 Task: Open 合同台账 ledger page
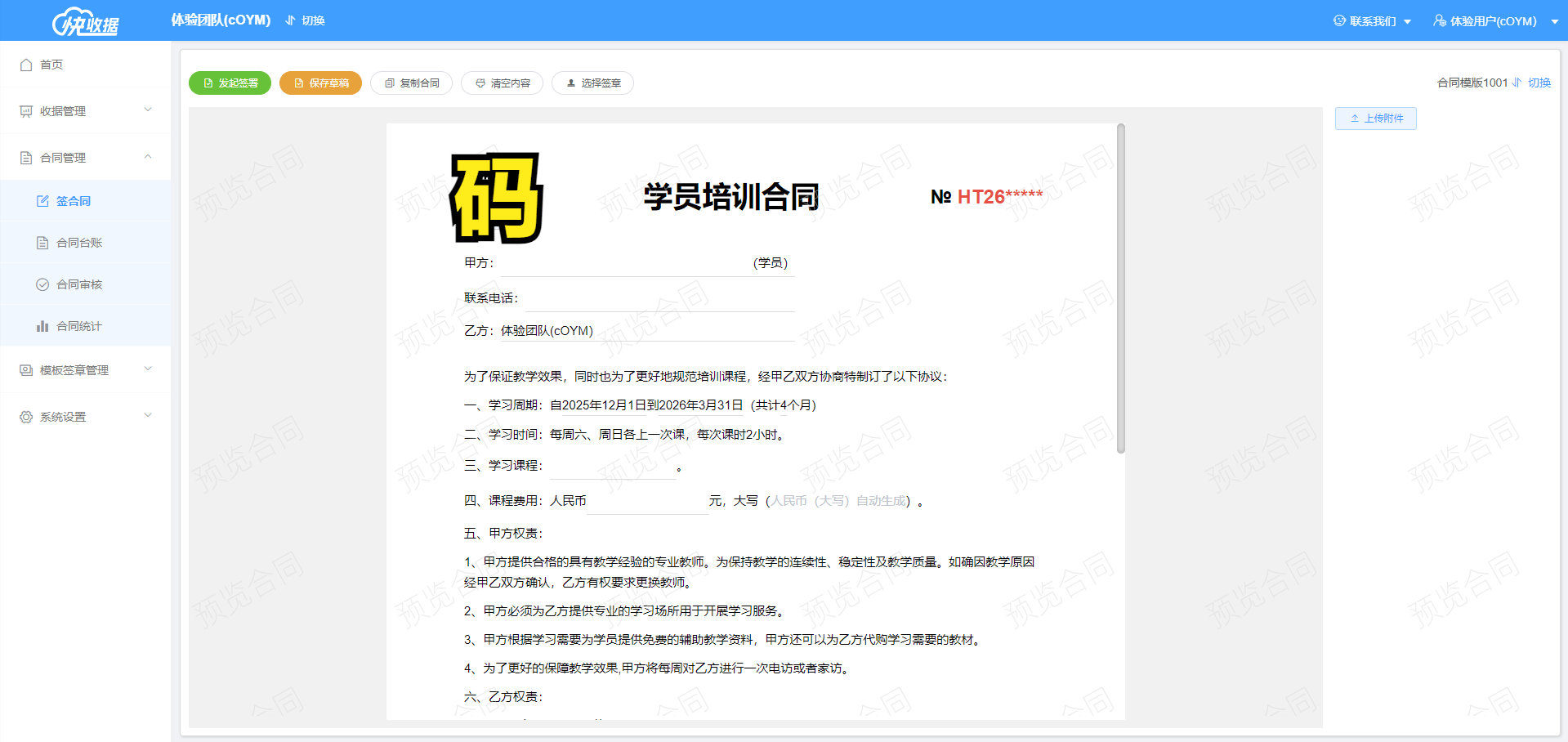[x=78, y=243]
